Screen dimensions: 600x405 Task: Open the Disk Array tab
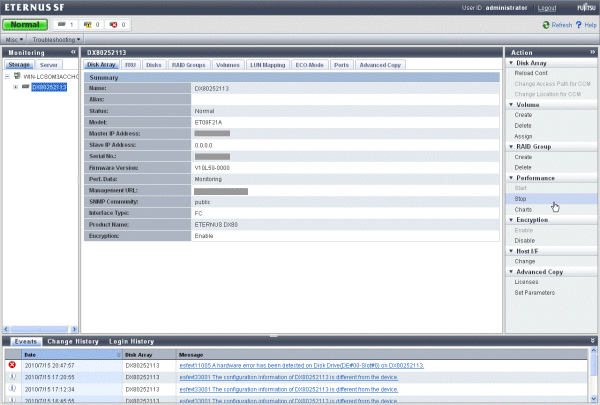[x=101, y=65]
